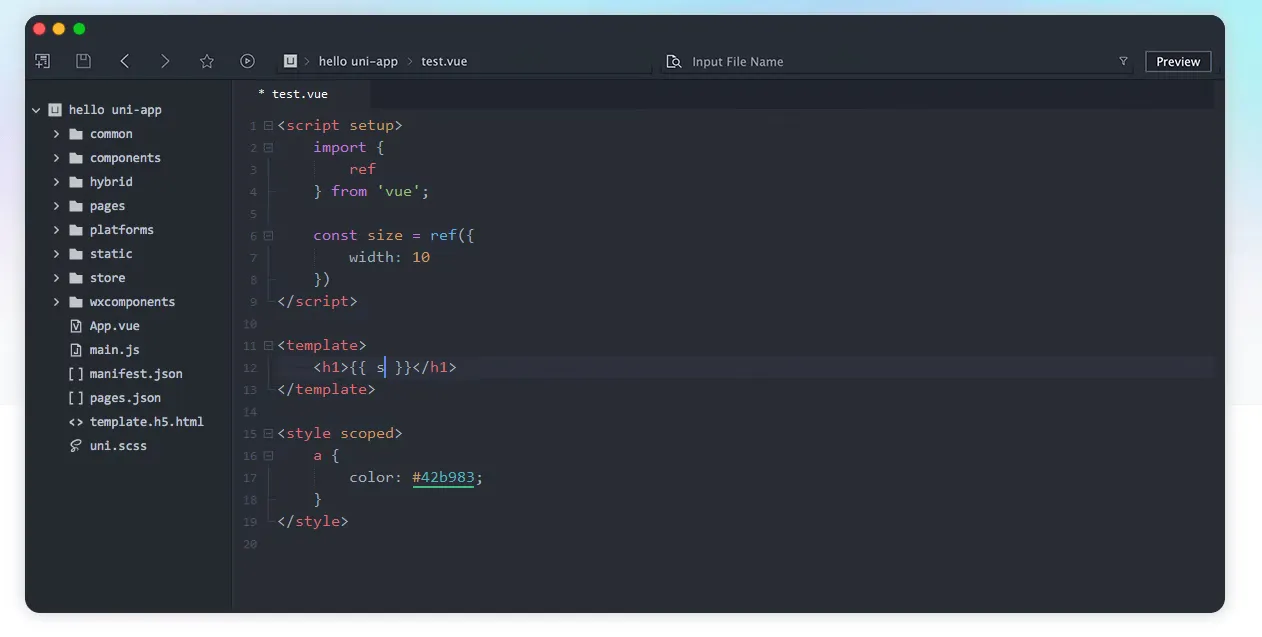Bookmark using the star icon
The height and width of the screenshot is (637, 1262).
pyautogui.click(x=207, y=61)
